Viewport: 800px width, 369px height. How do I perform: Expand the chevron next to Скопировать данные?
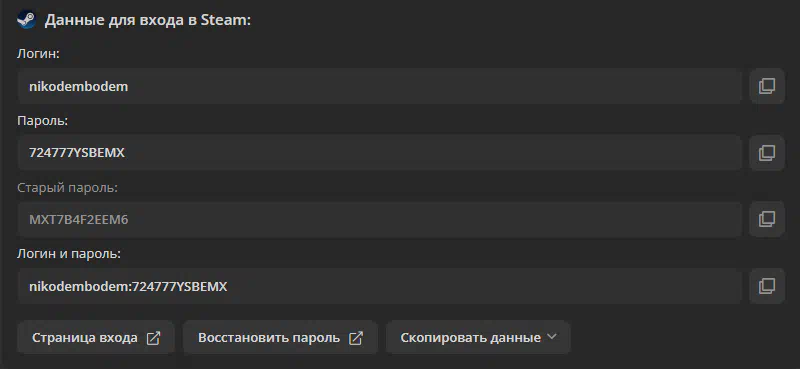551,337
